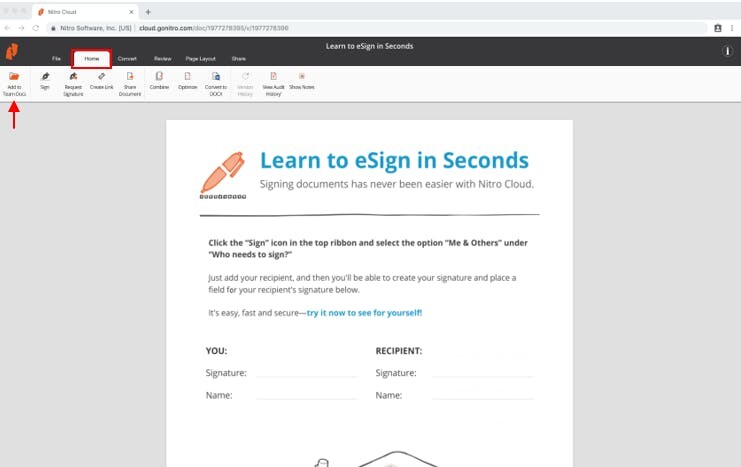Click the Request Signature icon
741x467 pixels.
(x=73, y=77)
